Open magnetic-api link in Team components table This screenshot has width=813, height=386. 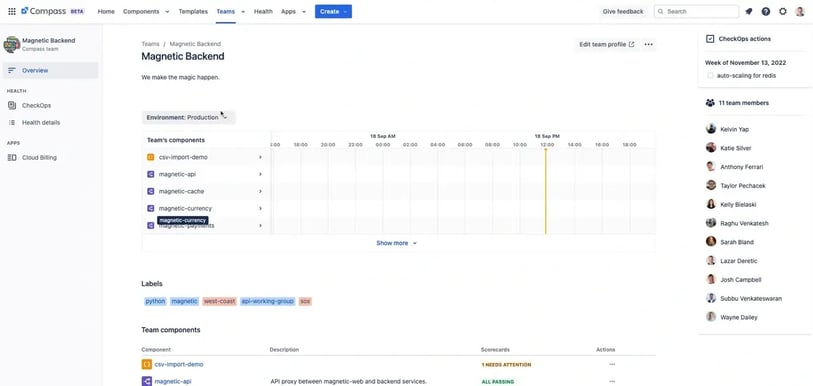click(173, 382)
